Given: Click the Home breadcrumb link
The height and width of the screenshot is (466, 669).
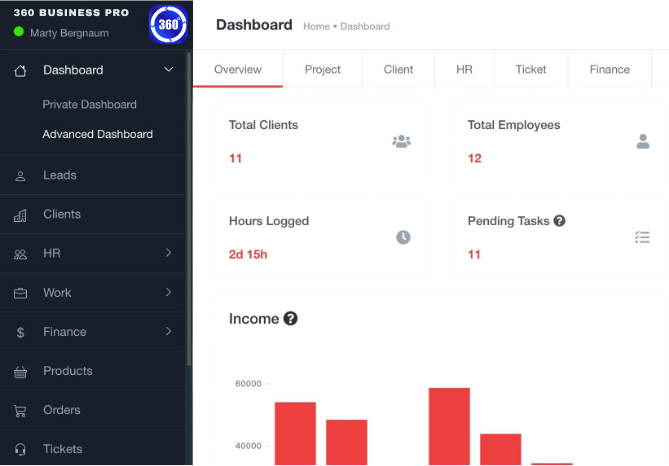Looking at the screenshot, I should (317, 26).
